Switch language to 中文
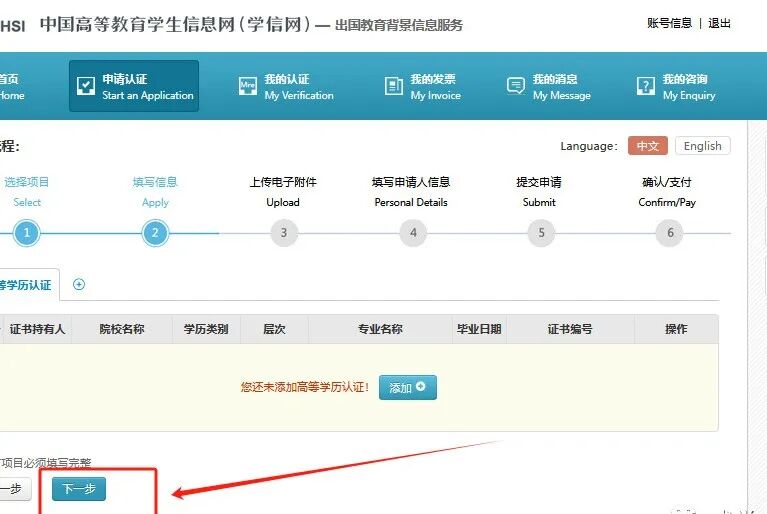767x514 pixels. [x=648, y=146]
